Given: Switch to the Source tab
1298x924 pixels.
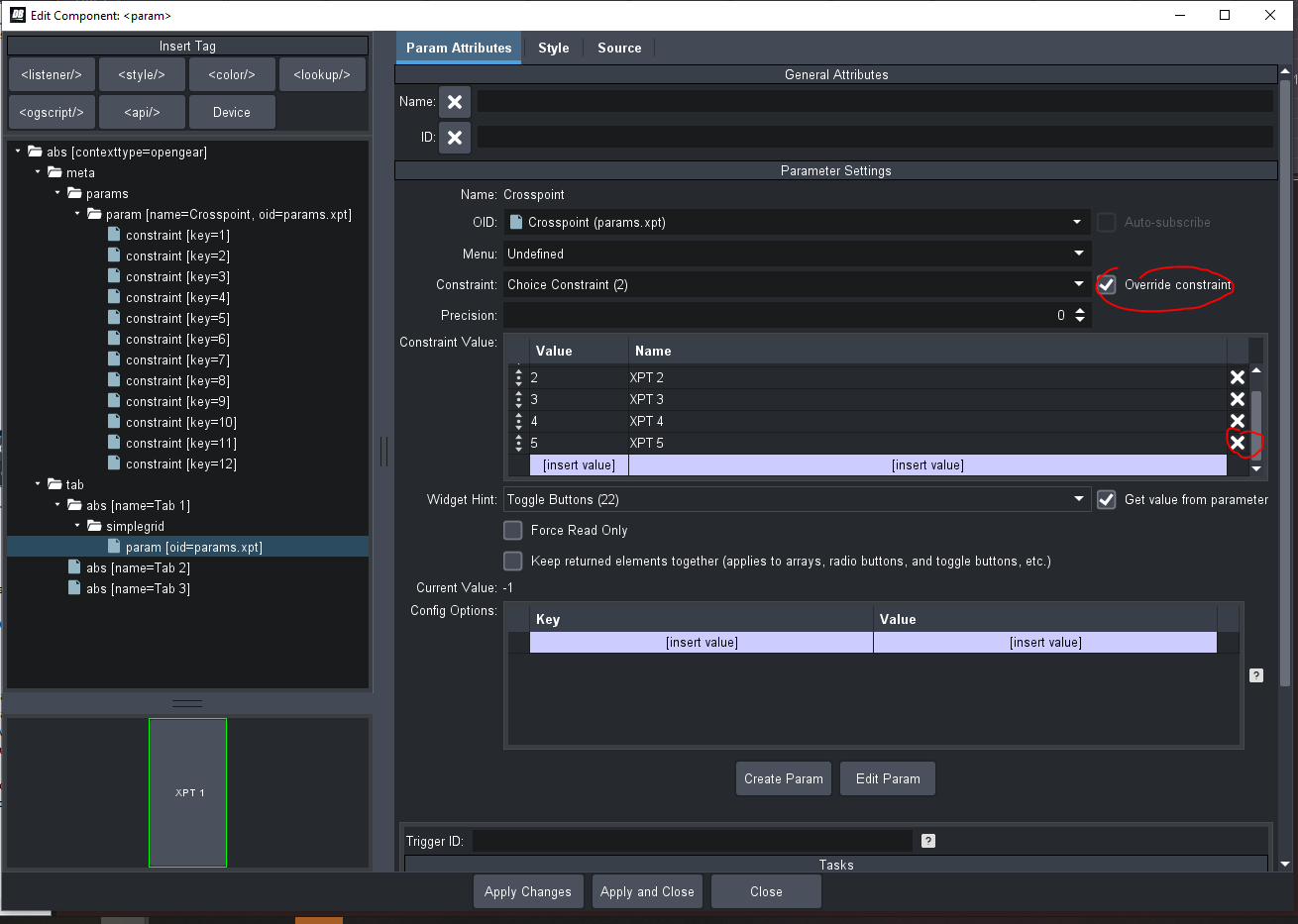Looking at the screenshot, I should [x=619, y=48].
